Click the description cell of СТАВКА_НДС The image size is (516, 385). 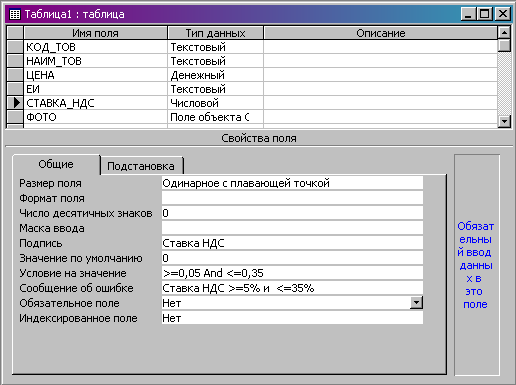click(x=380, y=103)
